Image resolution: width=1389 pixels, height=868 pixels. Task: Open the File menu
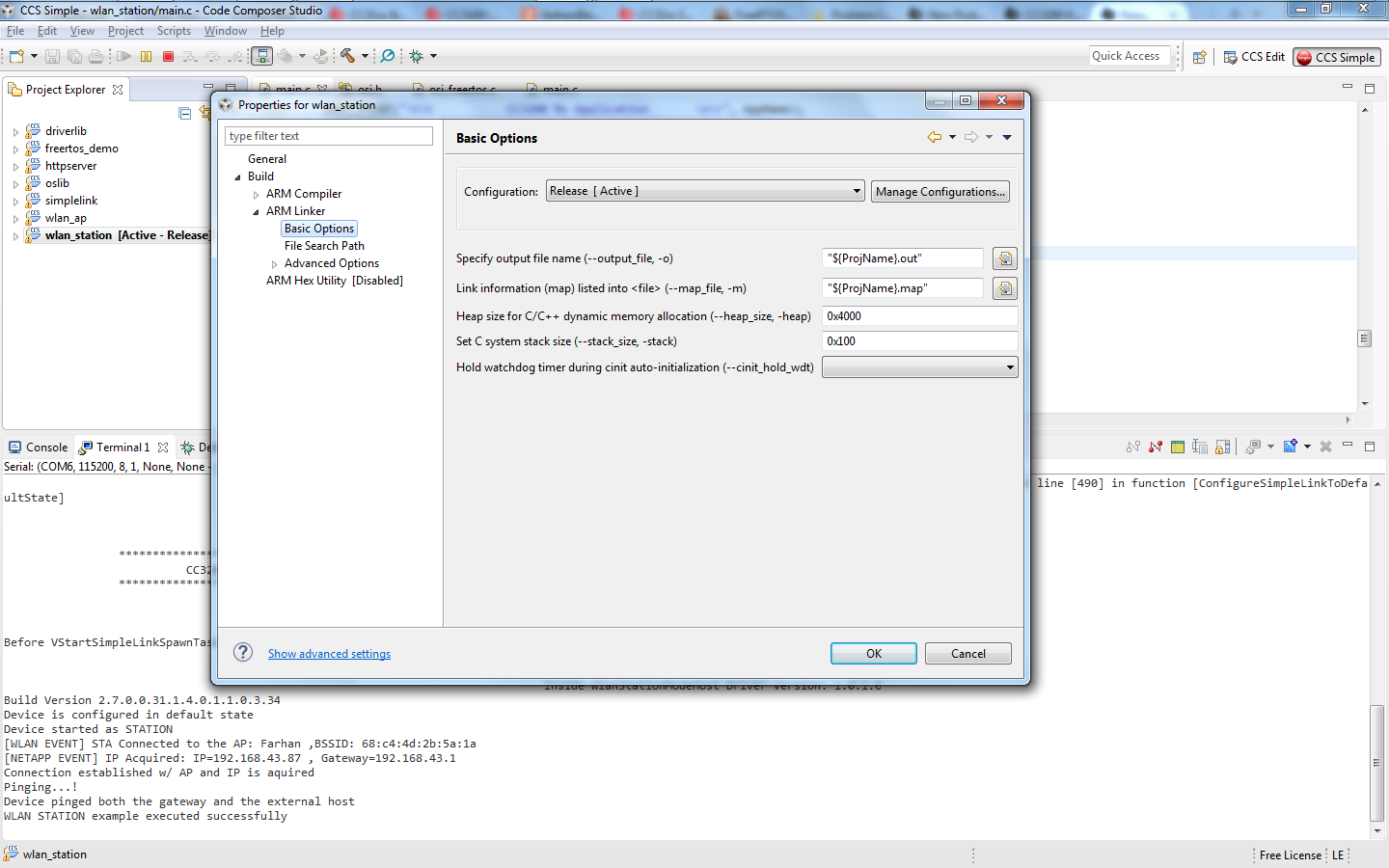[x=15, y=31]
